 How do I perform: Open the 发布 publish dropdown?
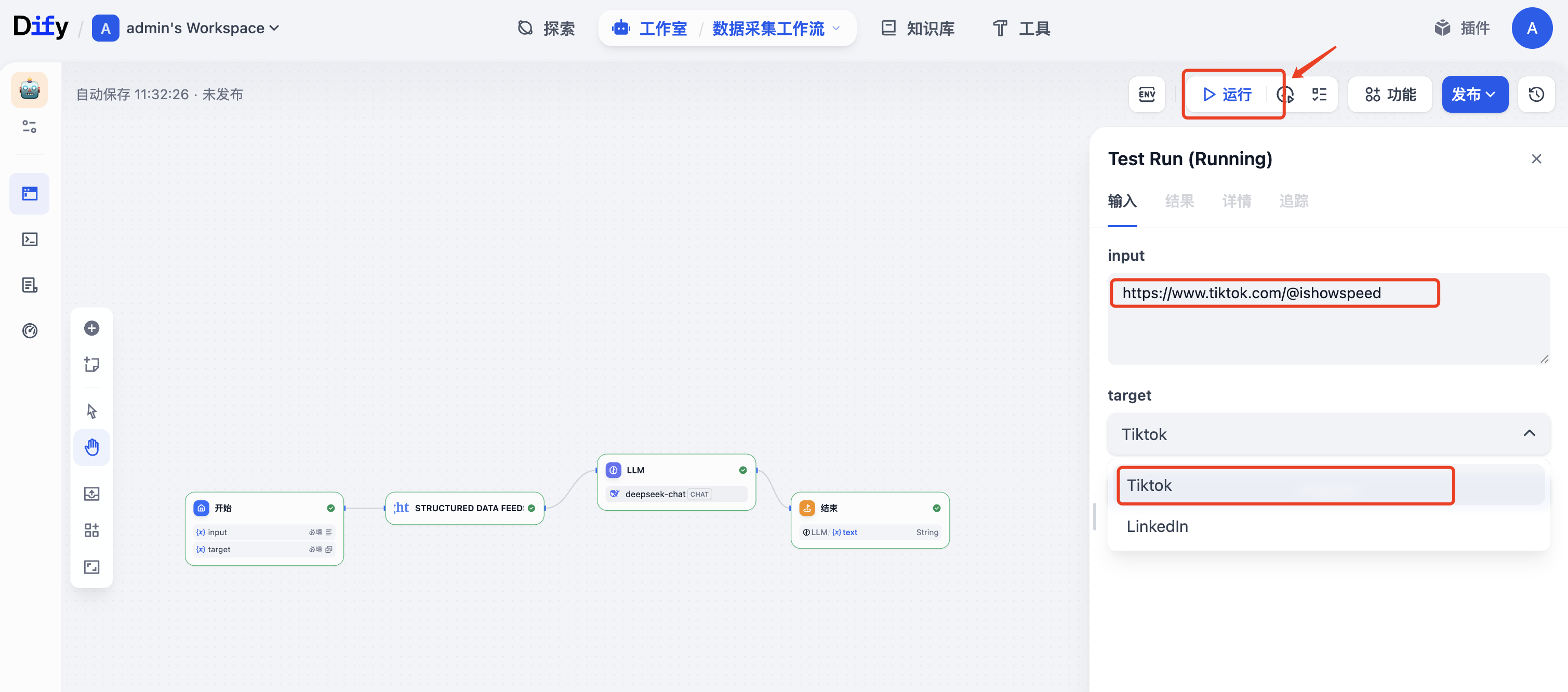pos(1474,95)
